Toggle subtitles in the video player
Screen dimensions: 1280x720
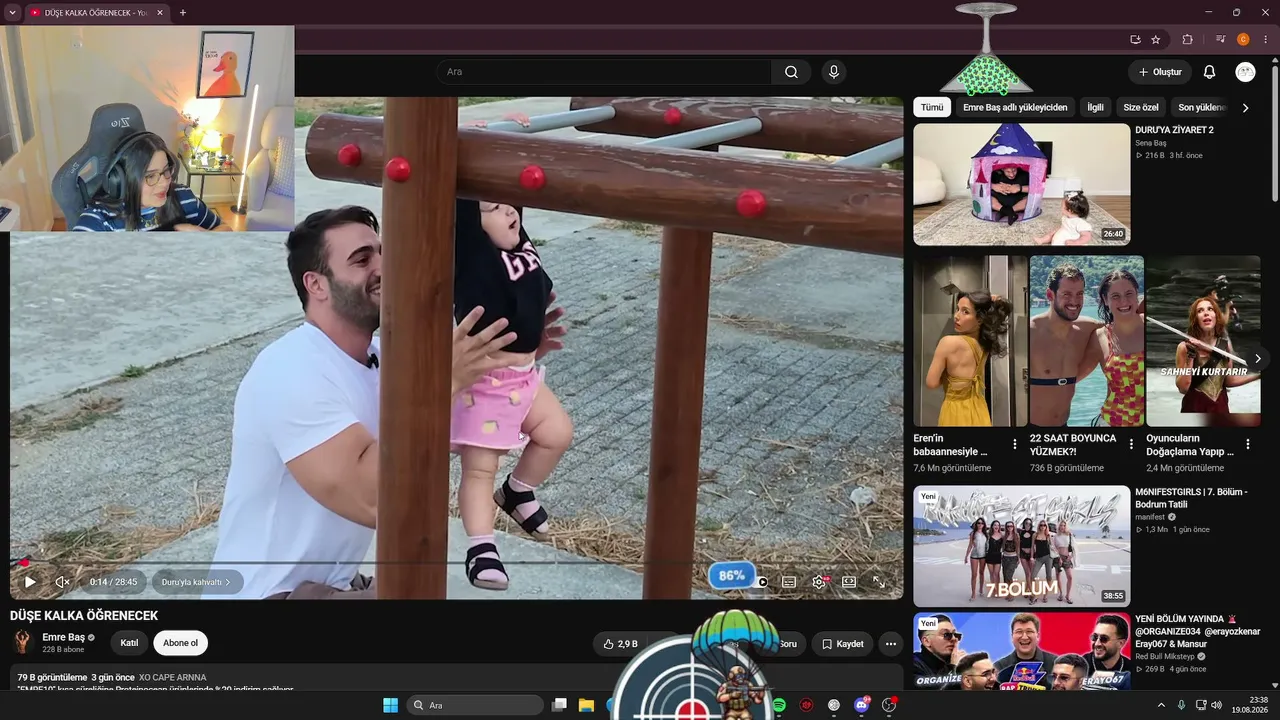(789, 582)
